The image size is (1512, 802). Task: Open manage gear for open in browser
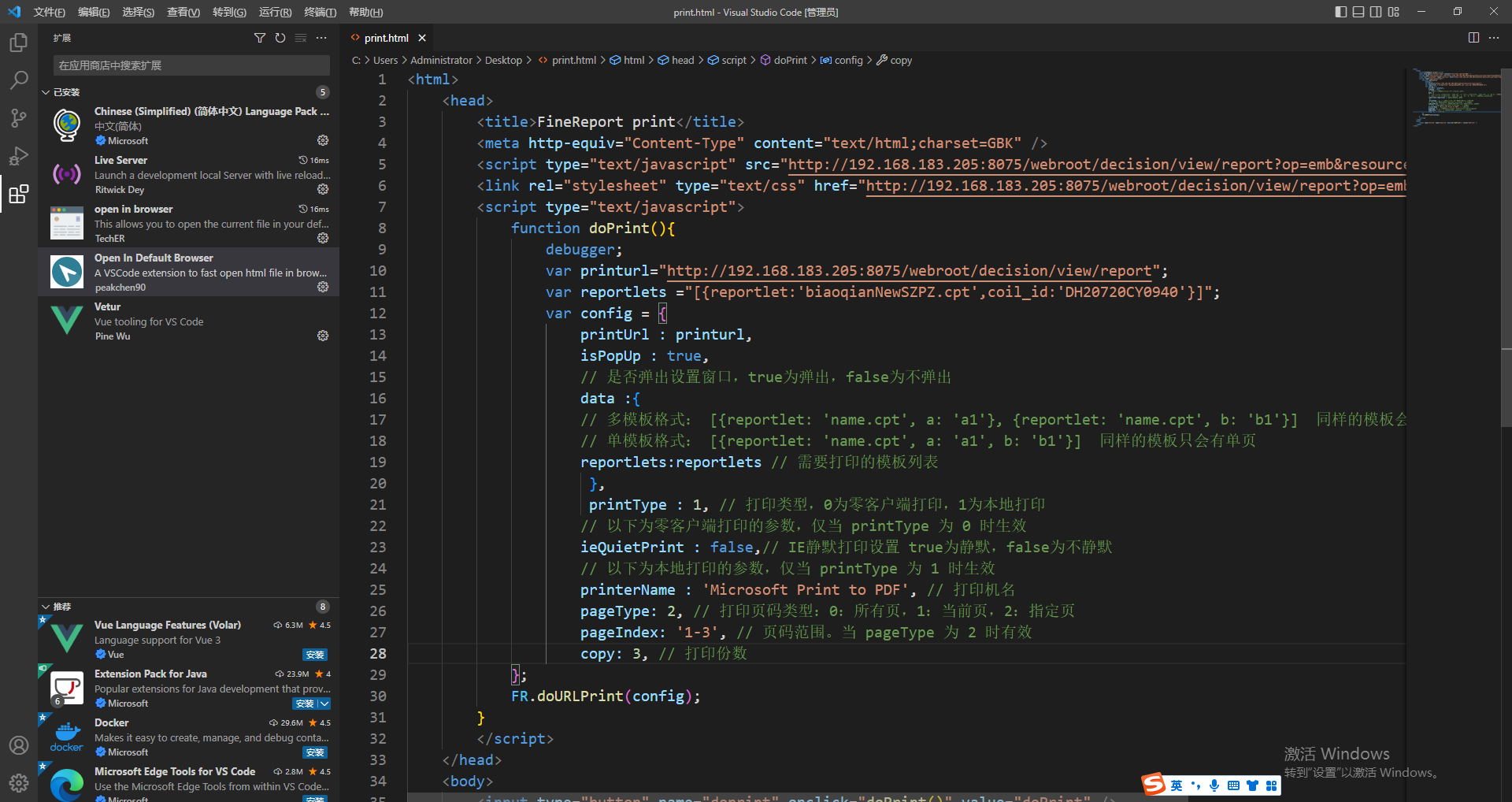(323, 238)
